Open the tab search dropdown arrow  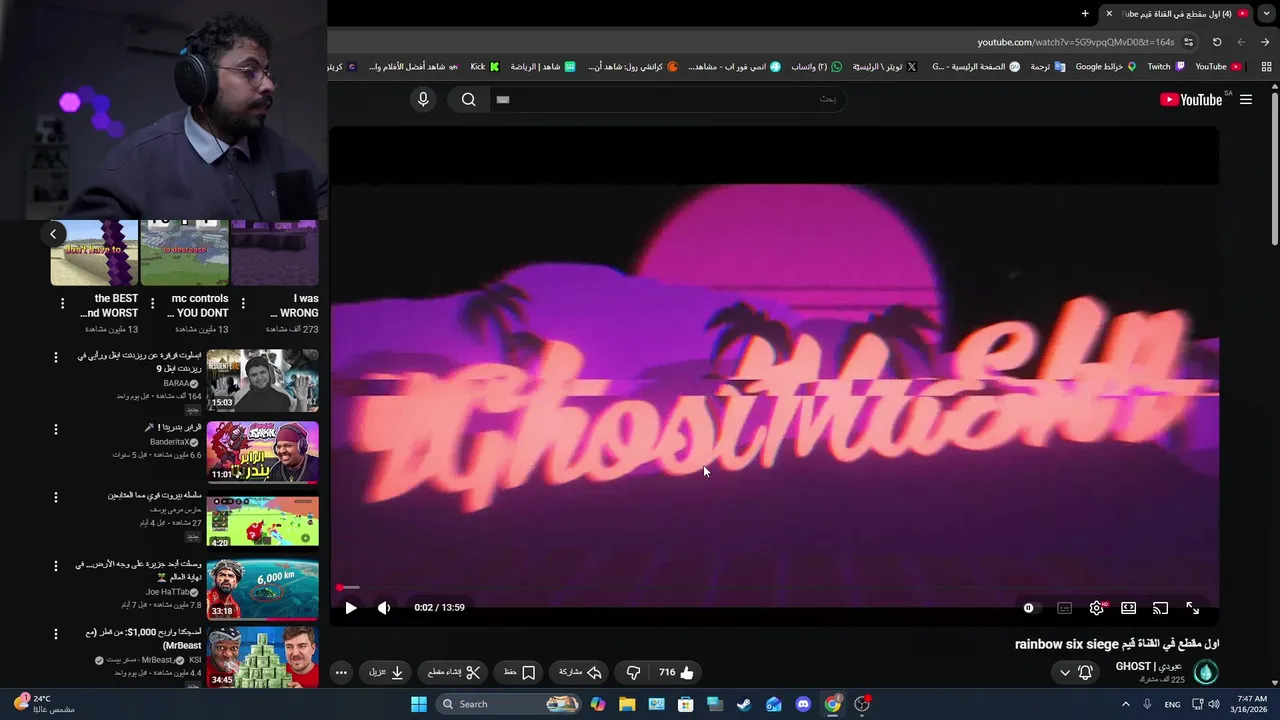click(x=1265, y=13)
